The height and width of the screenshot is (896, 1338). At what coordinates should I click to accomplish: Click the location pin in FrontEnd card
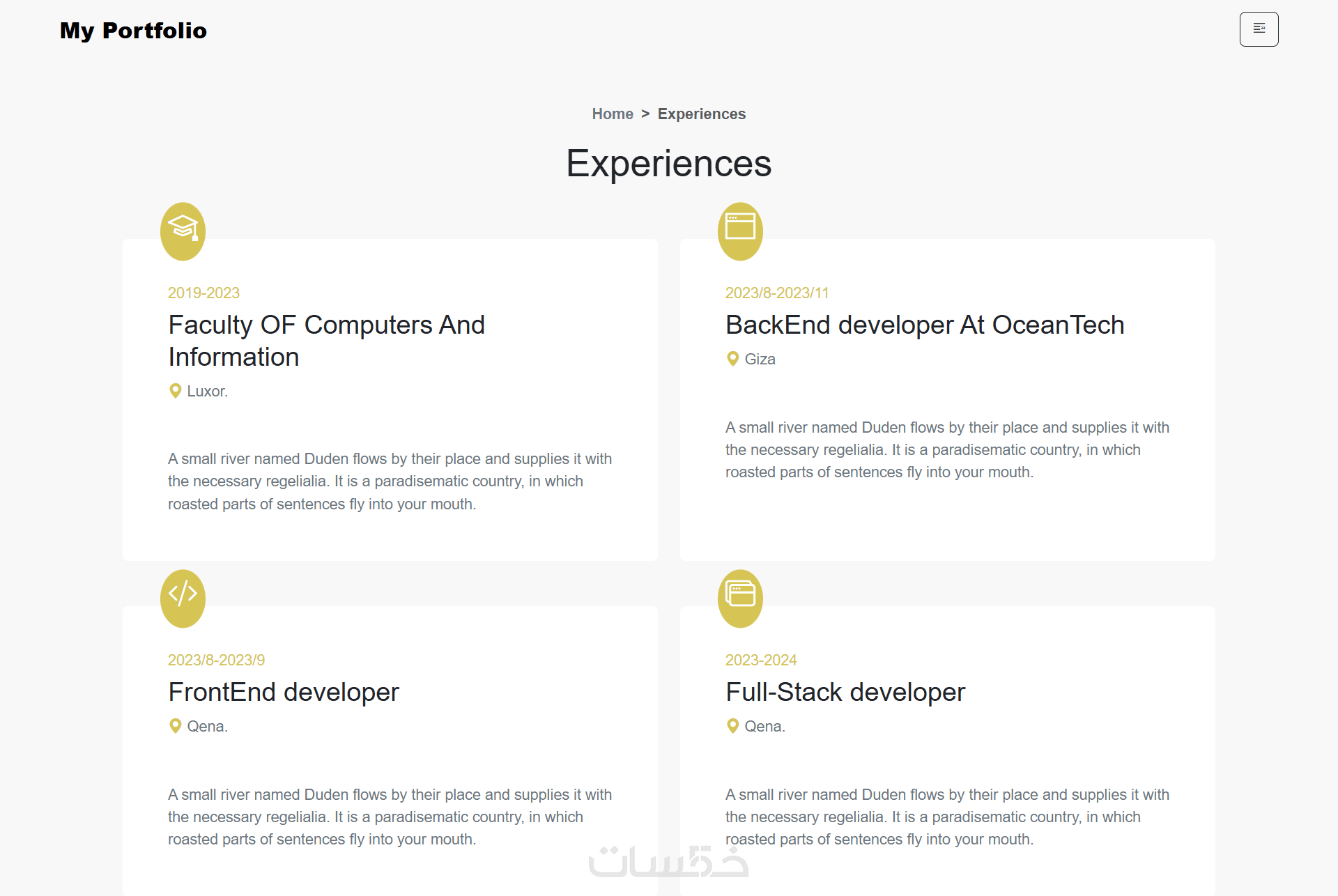176,726
